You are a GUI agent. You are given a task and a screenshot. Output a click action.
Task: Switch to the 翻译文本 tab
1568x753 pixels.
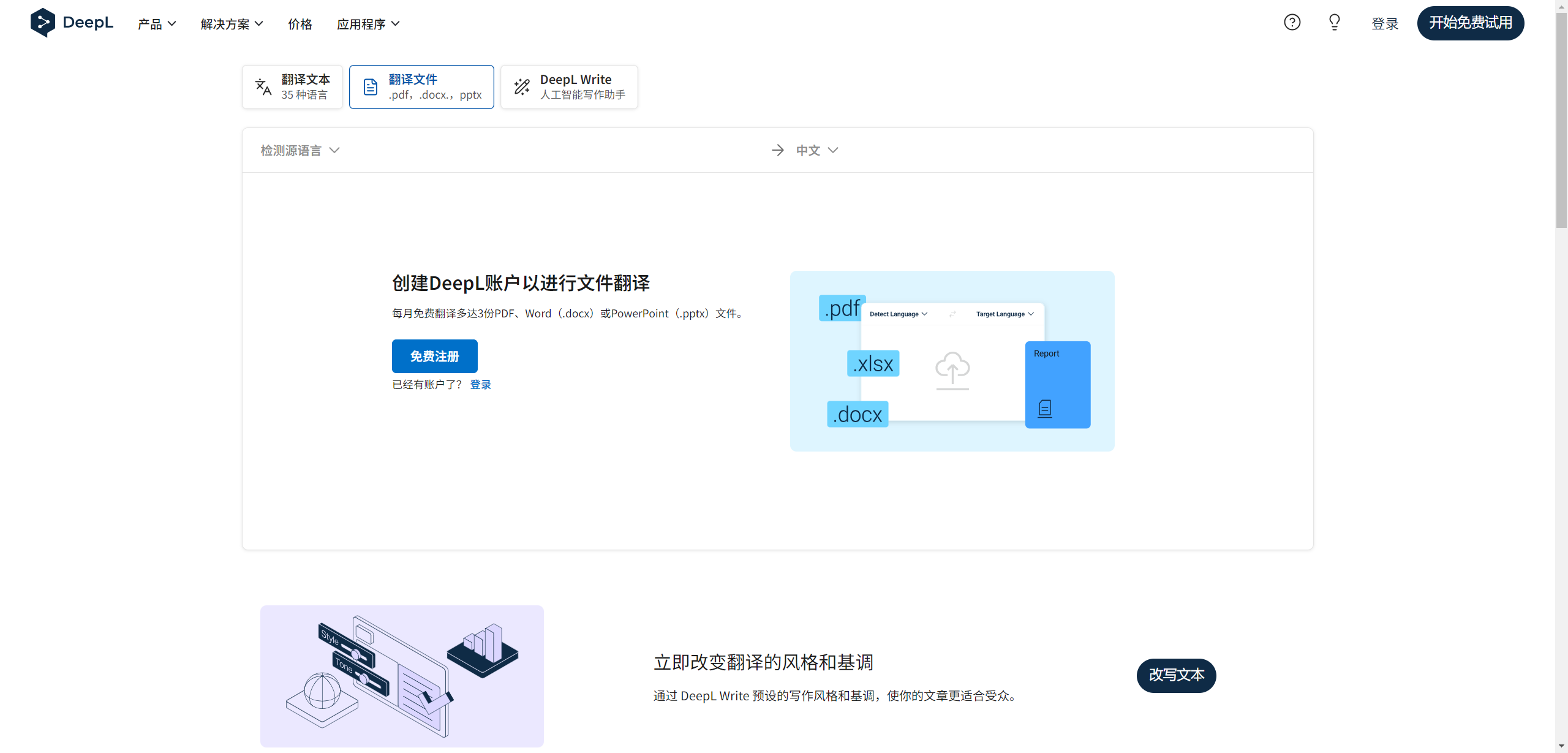(292, 87)
